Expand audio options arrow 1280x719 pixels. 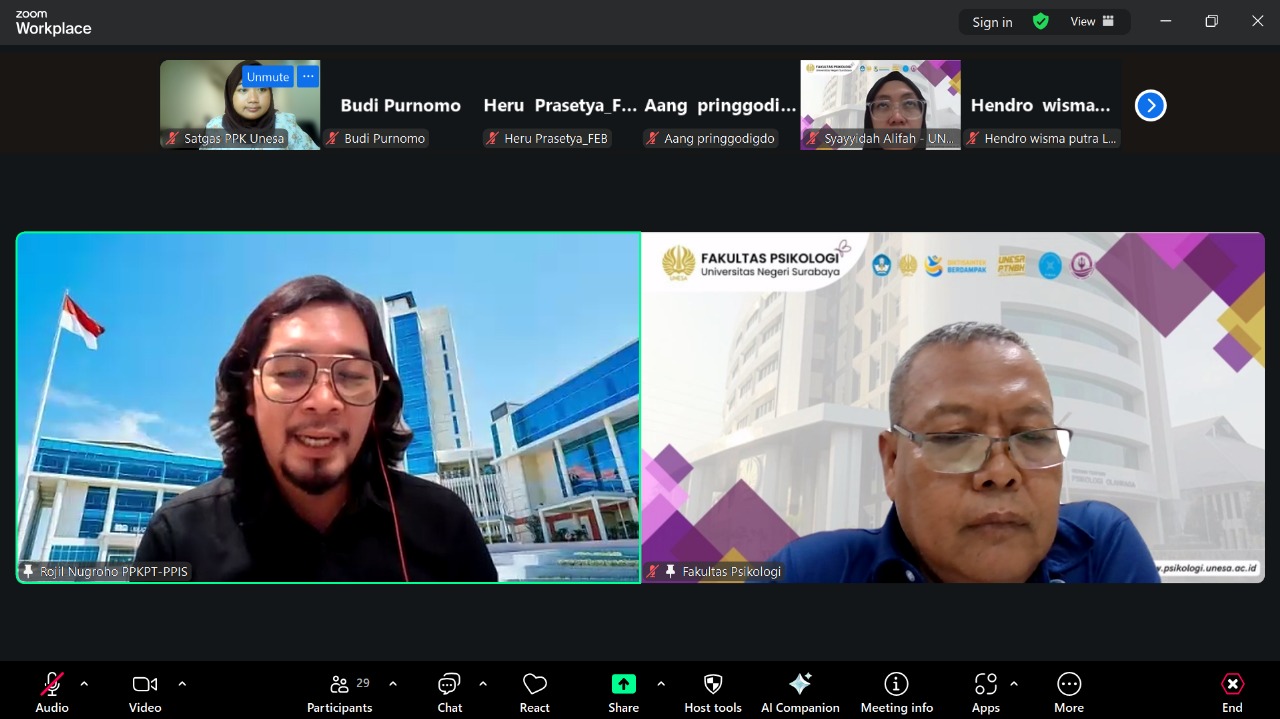coord(84,684)
